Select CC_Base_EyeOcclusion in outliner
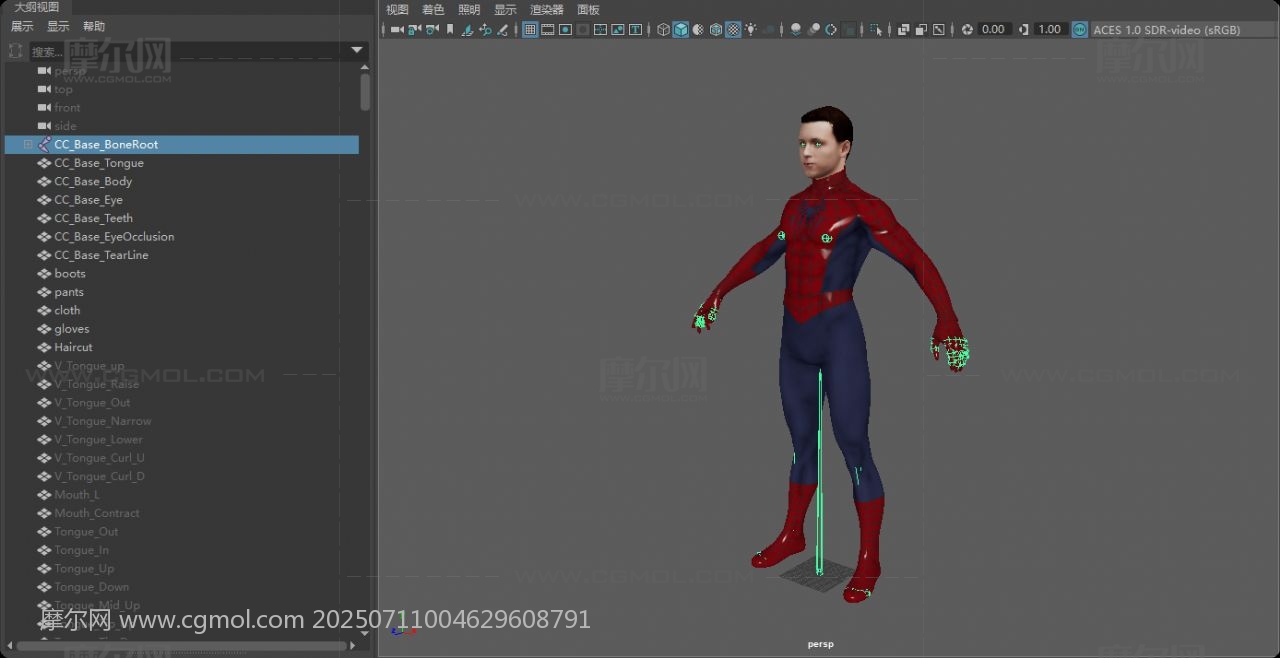 tap(114, 237)
